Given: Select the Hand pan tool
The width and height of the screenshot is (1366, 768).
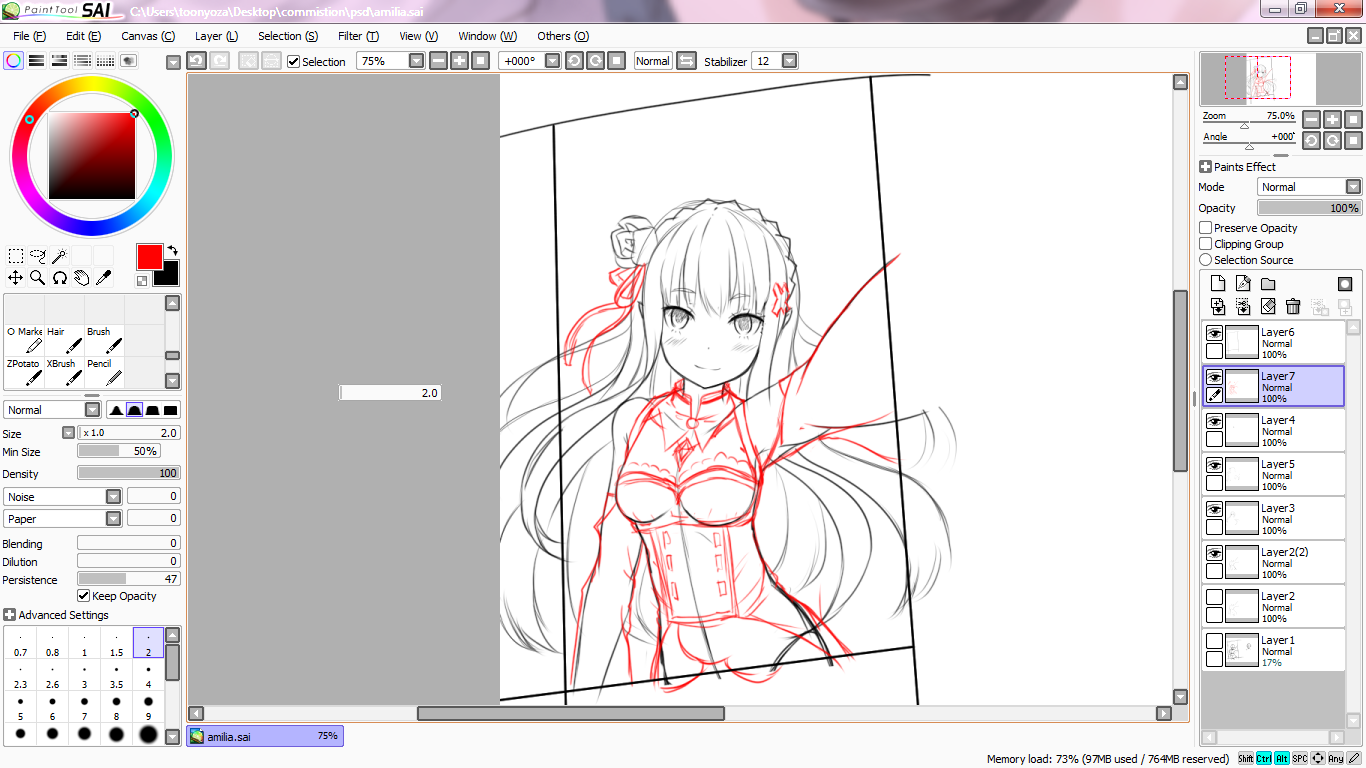Looking at the screenshot, I should (82, 277).
